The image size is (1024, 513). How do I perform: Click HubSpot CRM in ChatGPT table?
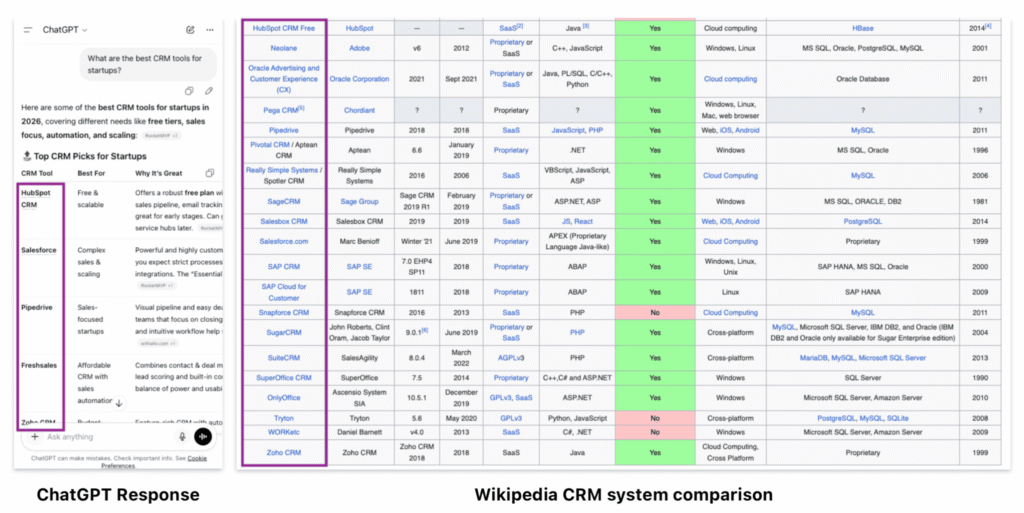pos(35,198)
